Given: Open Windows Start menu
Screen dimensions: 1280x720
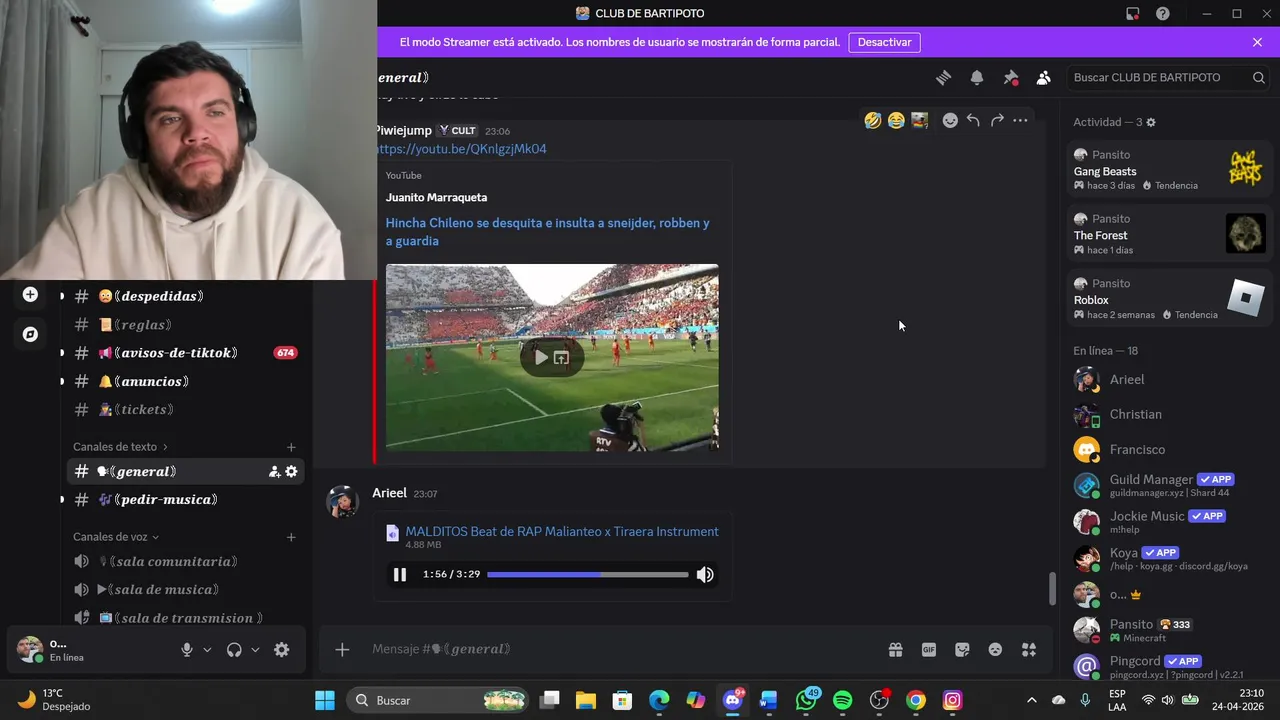Looking at the screenshot, I should (x=325, y=700).
